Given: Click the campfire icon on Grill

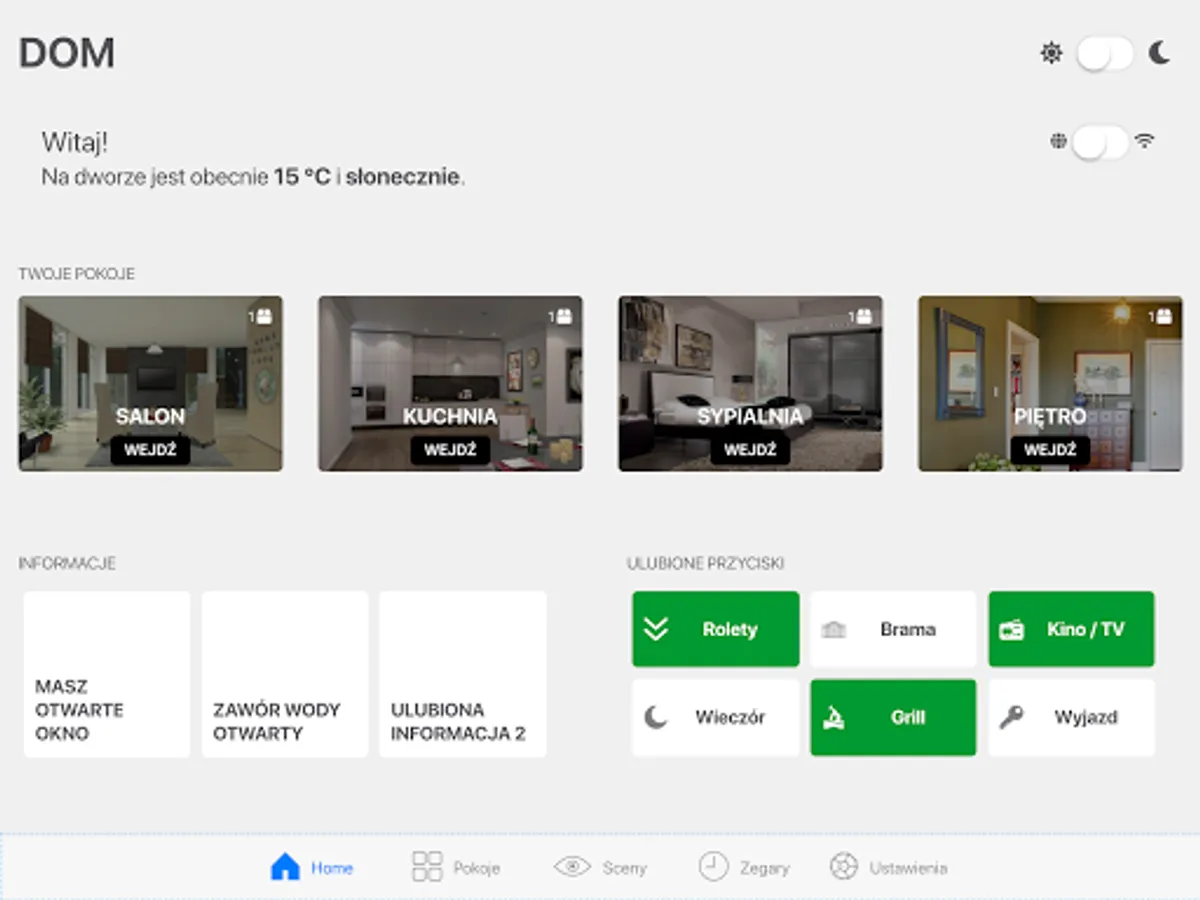Looking at the screenshot, I should [833, 717].
